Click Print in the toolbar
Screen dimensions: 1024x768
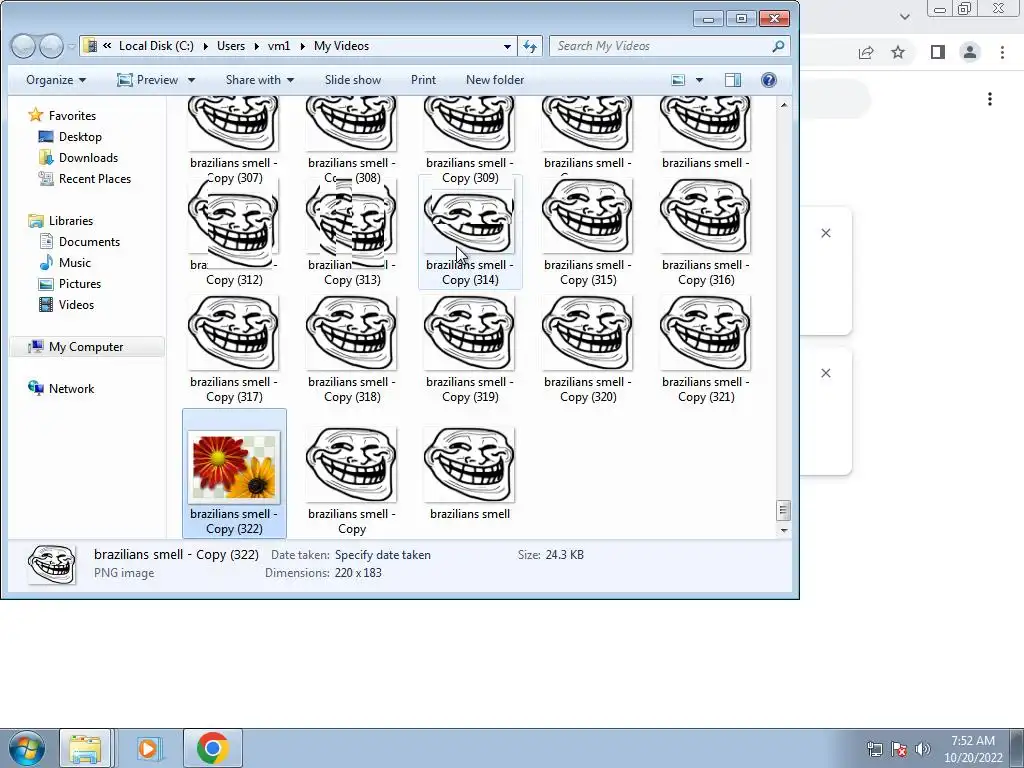click(423, 80)
